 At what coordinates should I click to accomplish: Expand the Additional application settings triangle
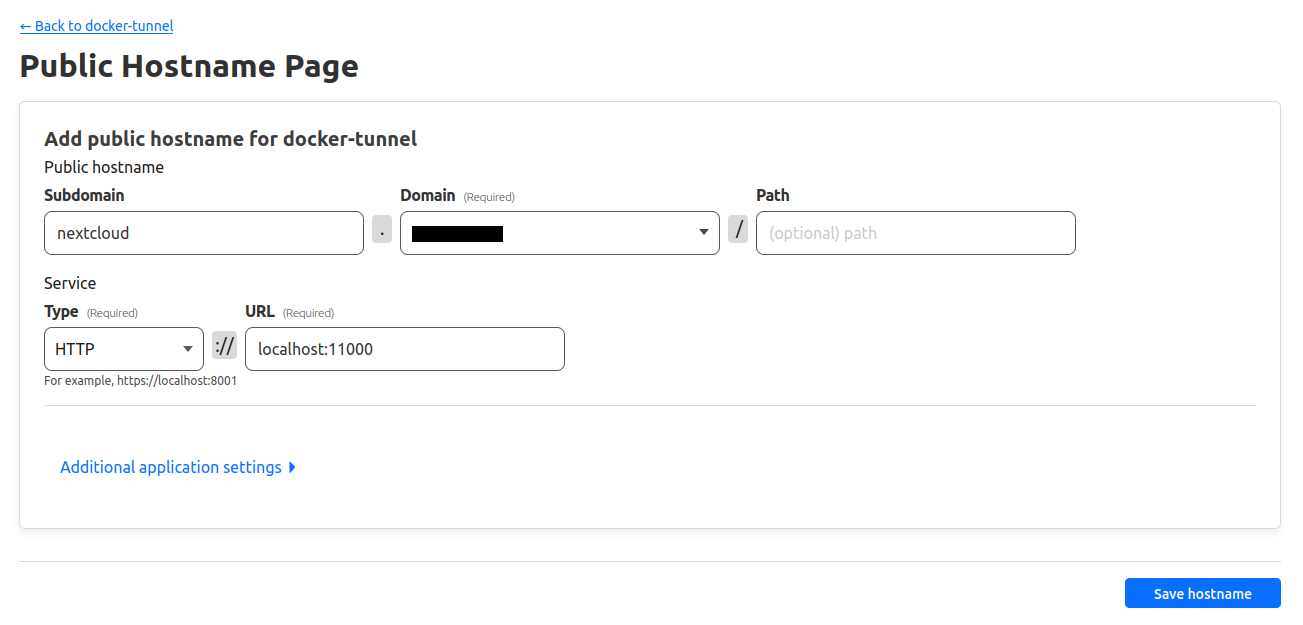click(x=292, y=467)
